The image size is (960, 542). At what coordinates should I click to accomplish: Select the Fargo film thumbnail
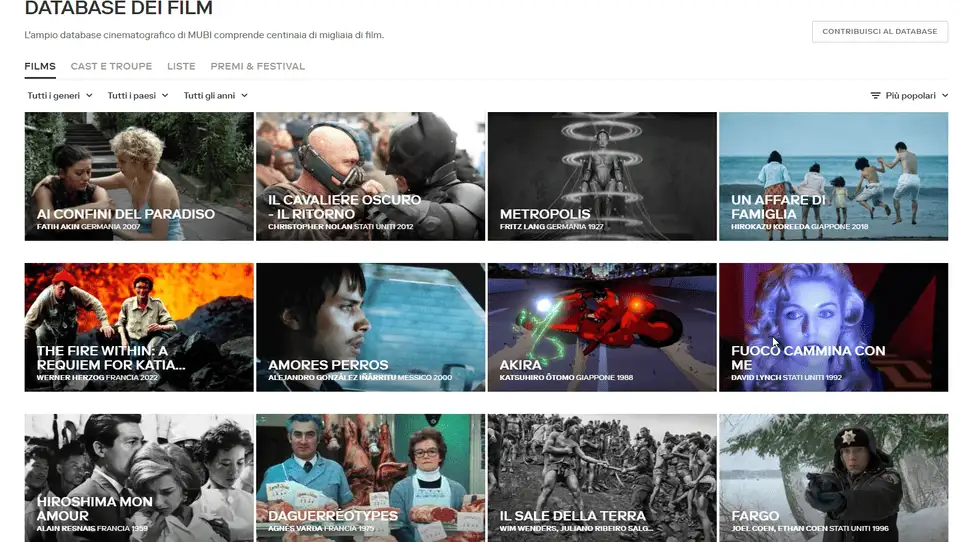tap(833, 478)
